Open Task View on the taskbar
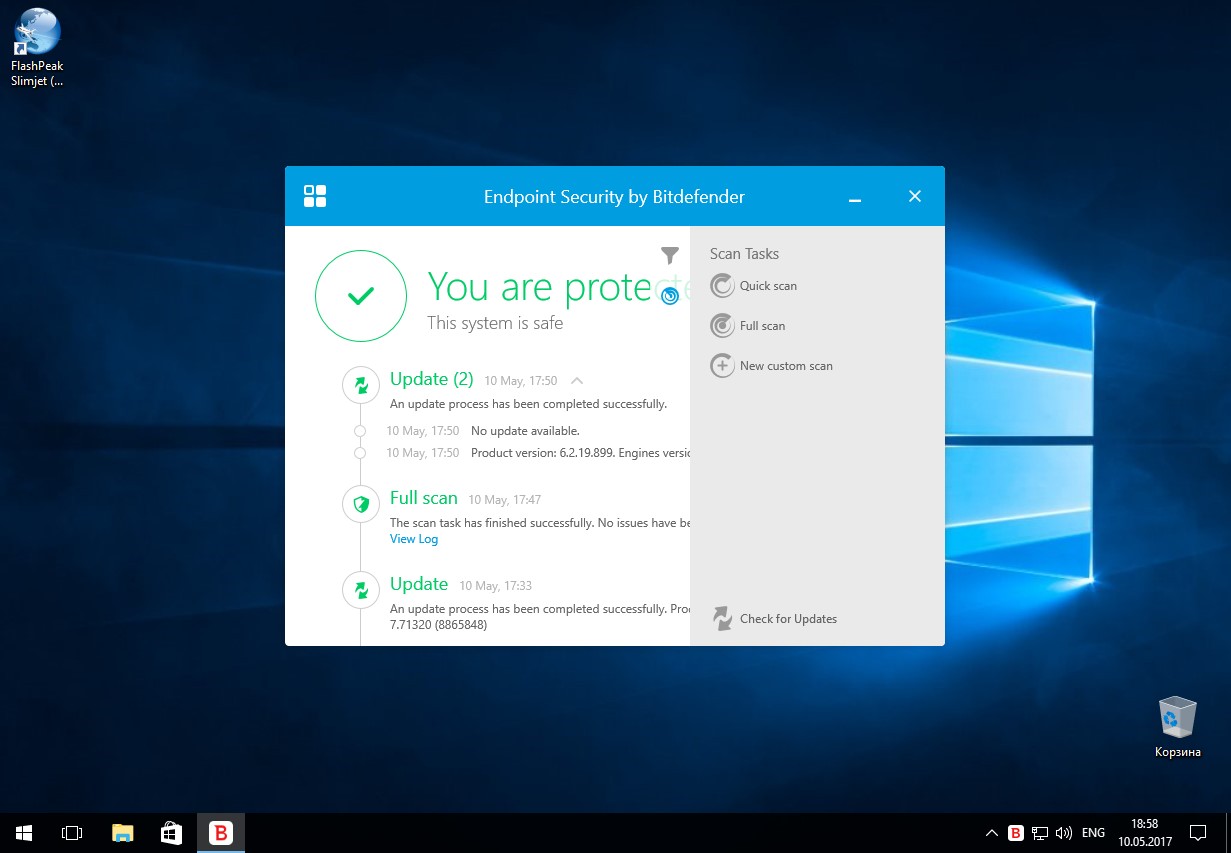Screen dimensions: 1231x853 tap(72, 833)
